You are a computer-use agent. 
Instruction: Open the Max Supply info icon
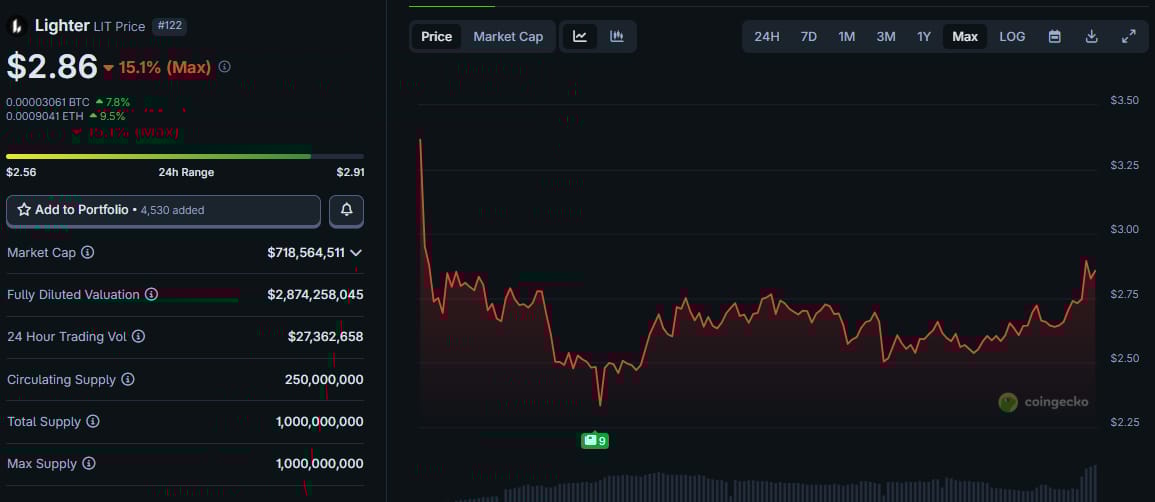[88, 464]
